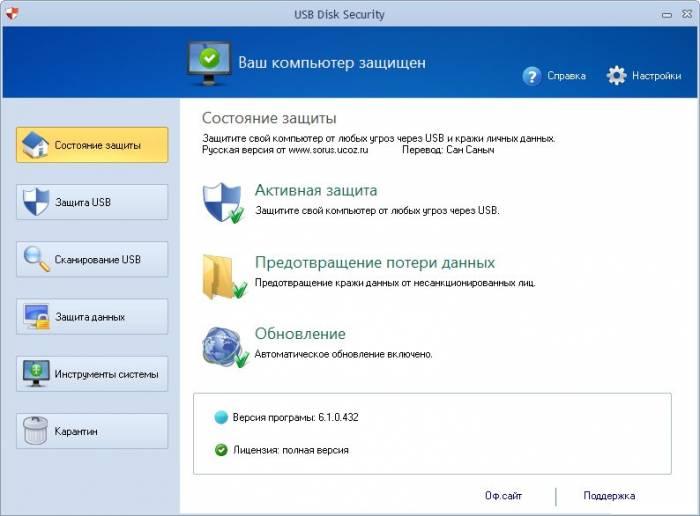Click the Справка text label

(567, 76)
